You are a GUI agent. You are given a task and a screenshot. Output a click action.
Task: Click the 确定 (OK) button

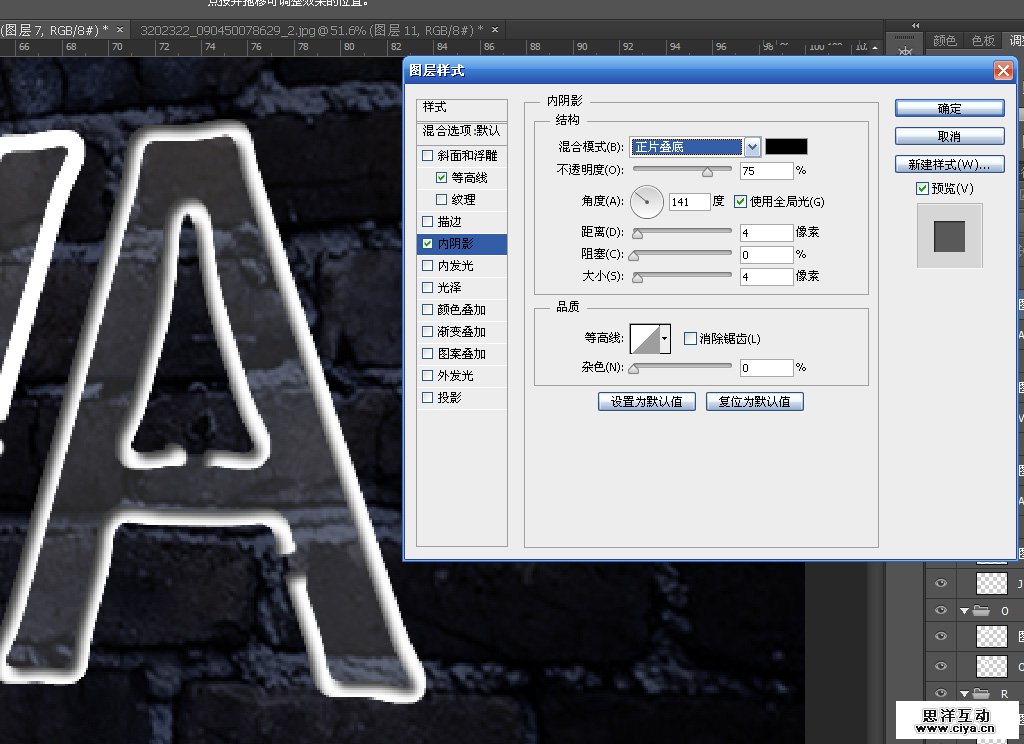click(x=949, y=108)
